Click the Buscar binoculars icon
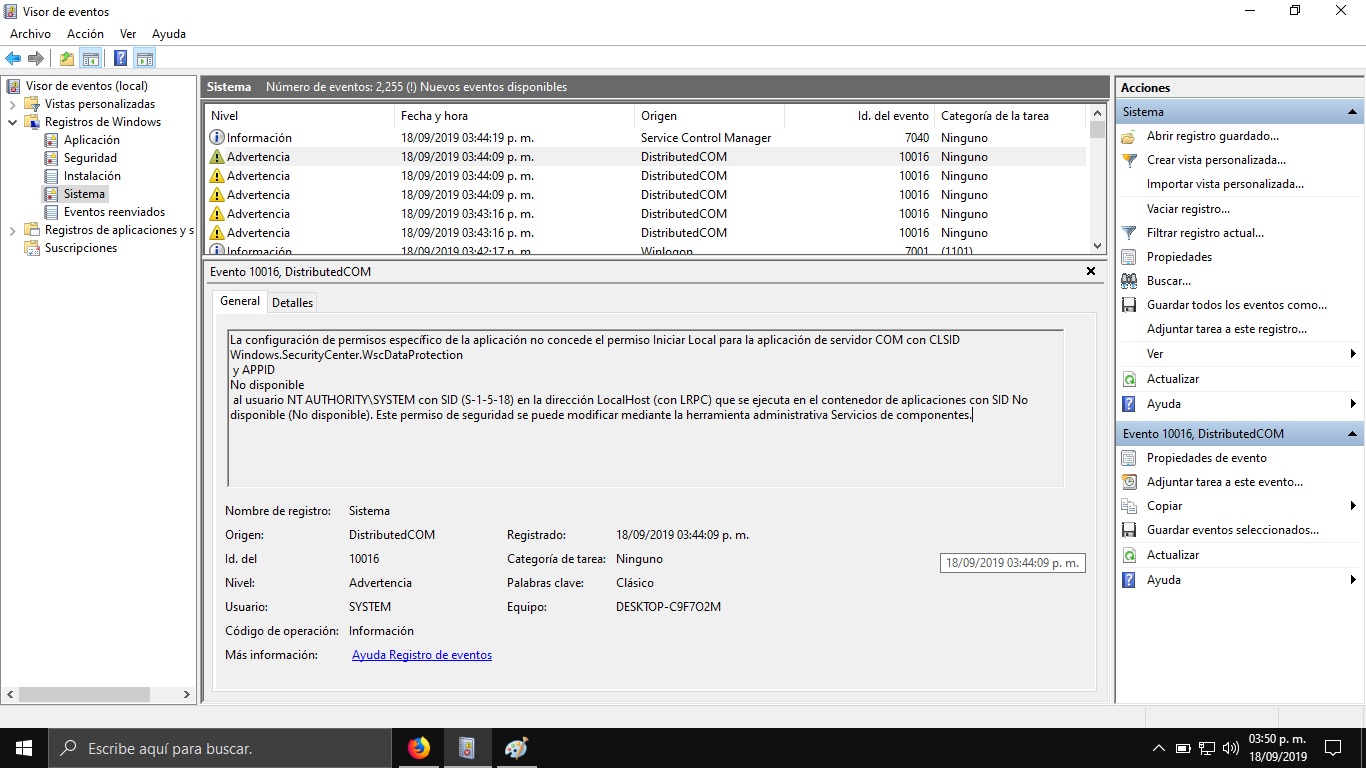 click(x=1129, y=281)
